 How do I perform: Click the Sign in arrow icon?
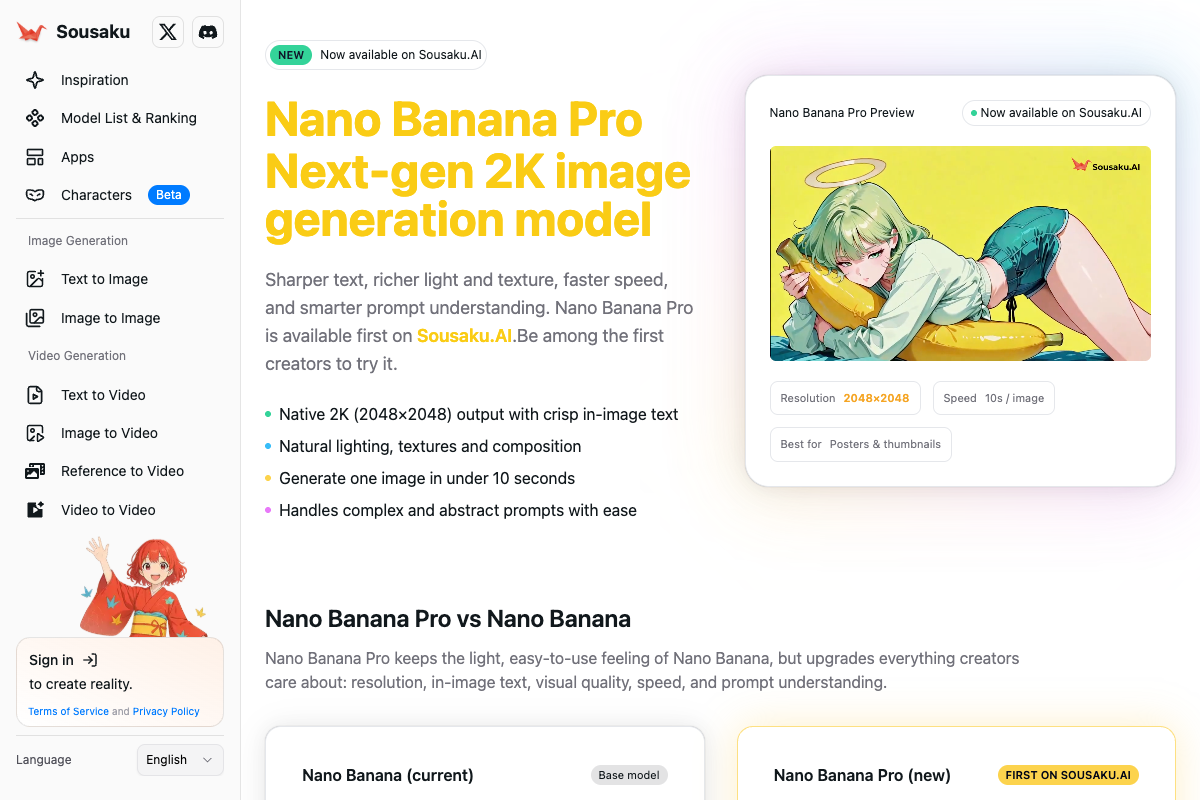(90, 660)
